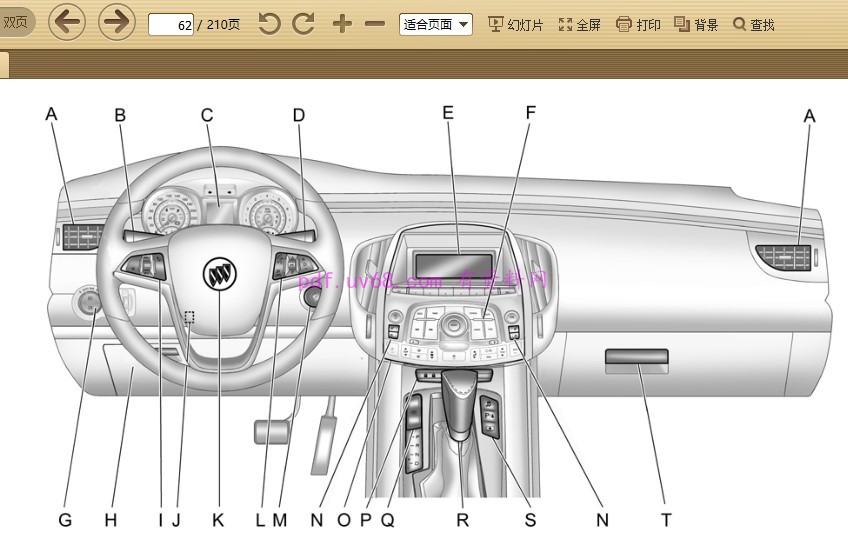Viewport: 848px width, 556px height.
Task: Rotate the page counterclockwise
Action: (x=269, y=24)
